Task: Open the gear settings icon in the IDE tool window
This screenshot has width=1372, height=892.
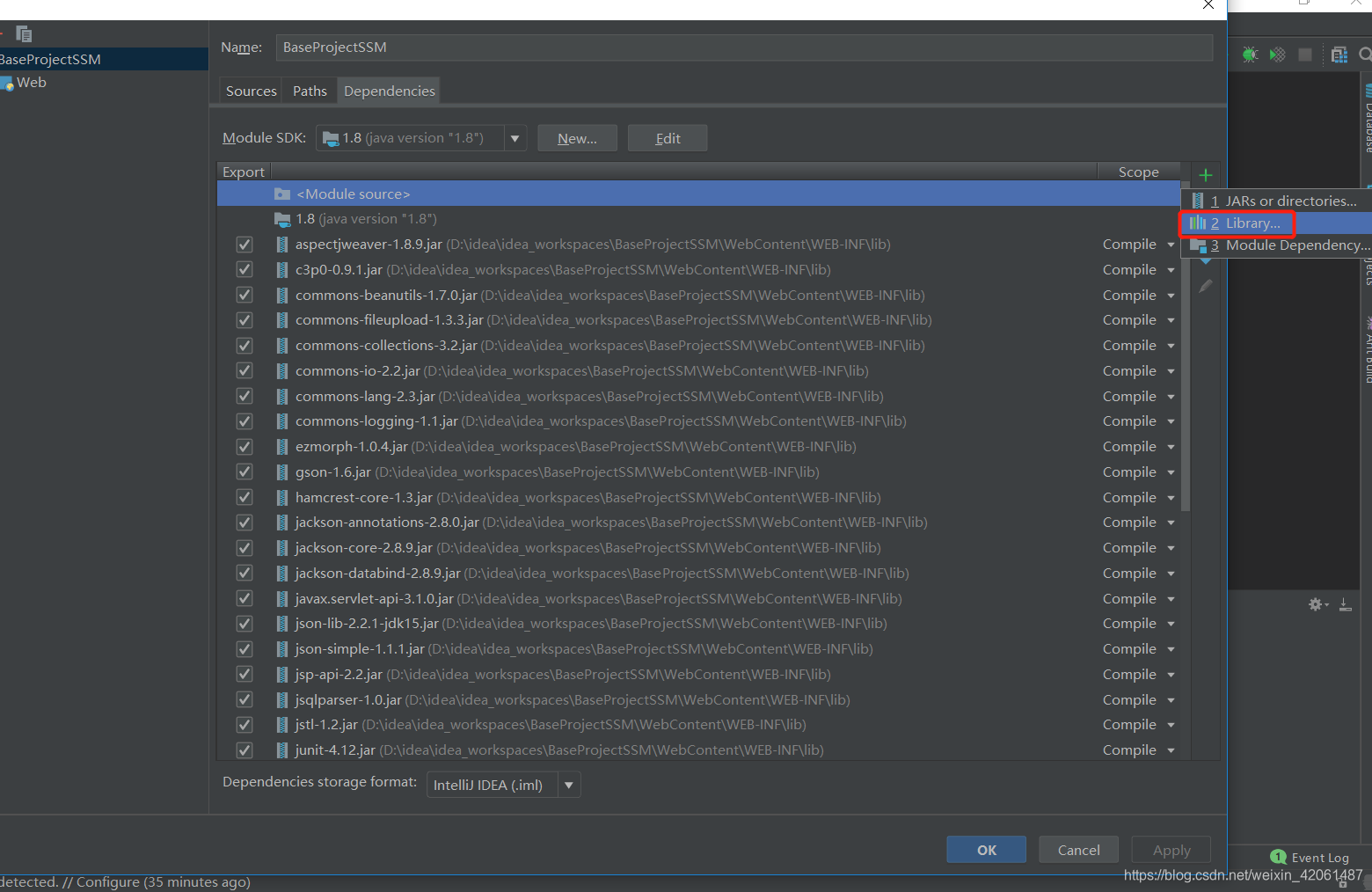Action: (x=1317, y=604)
